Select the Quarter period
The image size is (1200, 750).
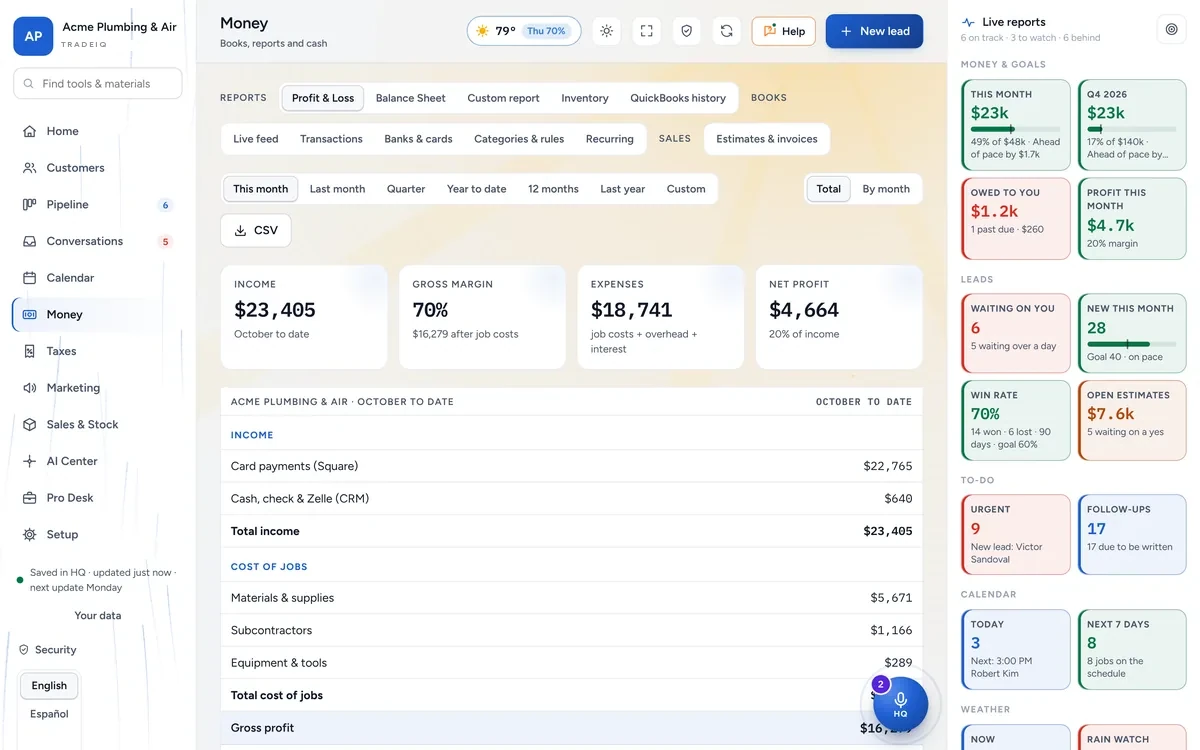(406, 189)
